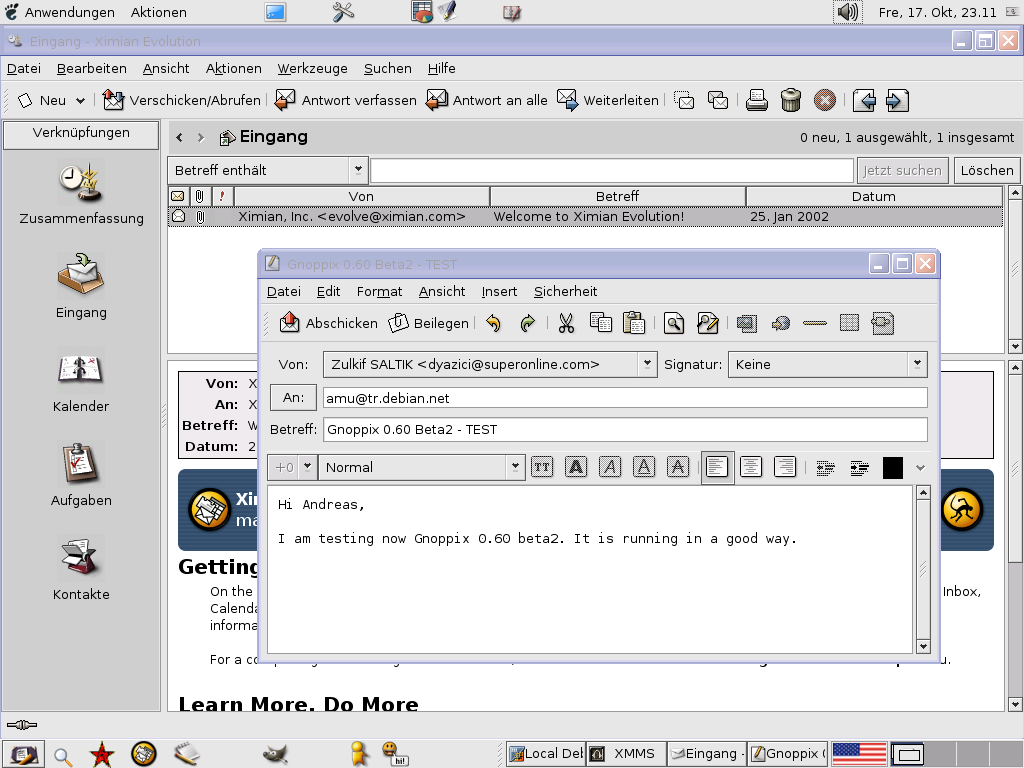This screenshot has width=1024, height=768.
Task: Open Kontakte from the shortcut bar
Action: coord(81,569)
